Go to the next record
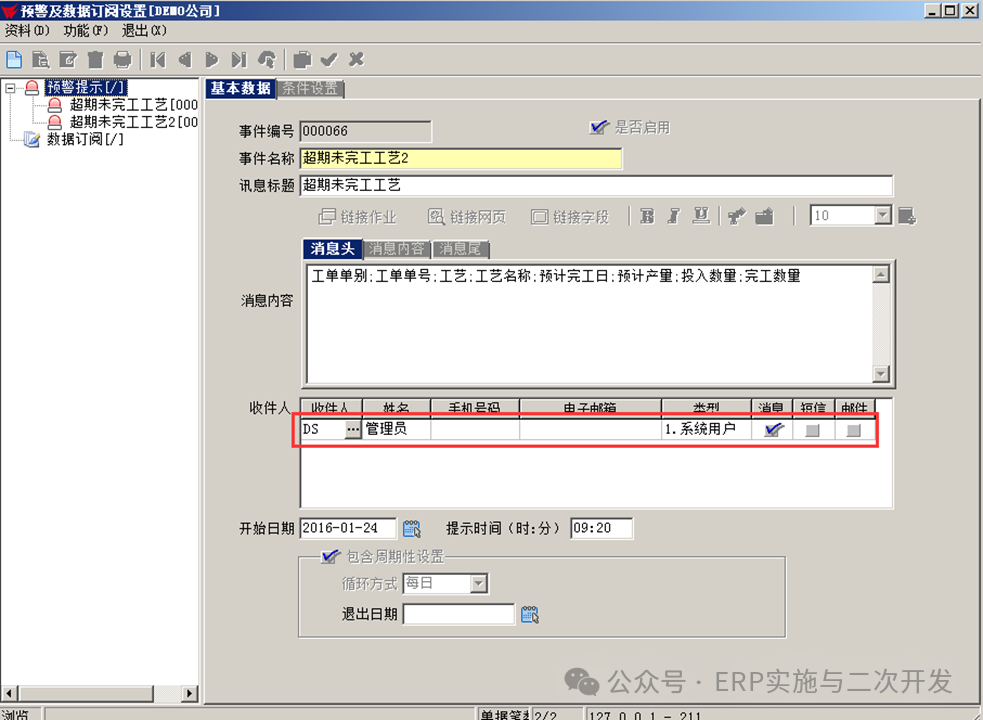Viewport: 983px width, 720px height. pos(212,60)
